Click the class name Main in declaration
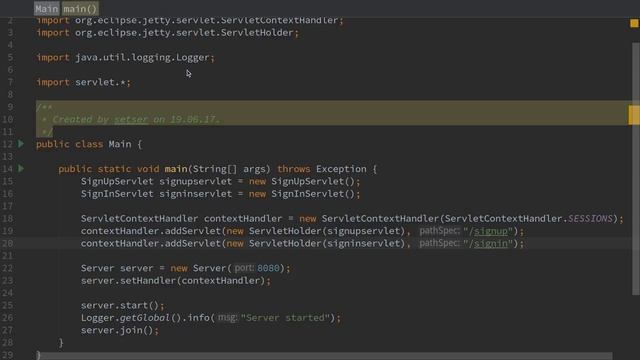640x360 pixels. pos(120,144)
